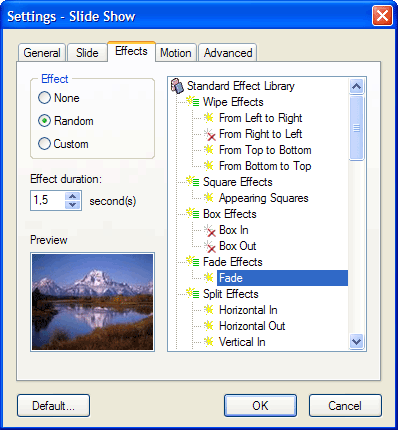
Task: Click the Appearing Squares star icon
Action: point(209,197)
